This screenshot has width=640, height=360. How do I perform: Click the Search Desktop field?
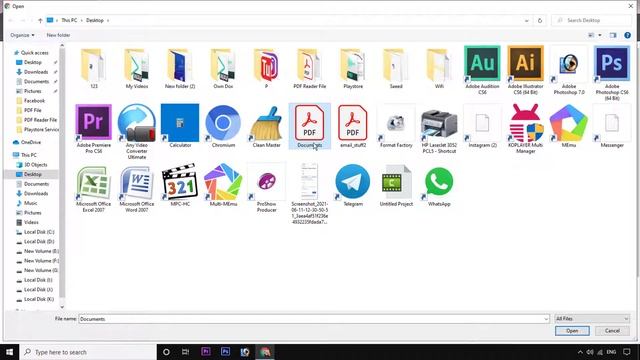591,20
